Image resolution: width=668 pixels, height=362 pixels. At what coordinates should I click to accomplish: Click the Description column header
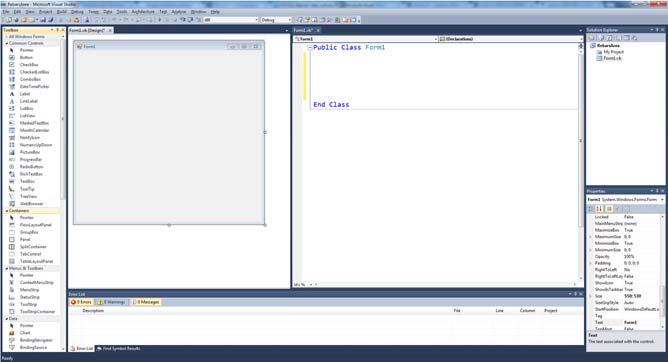click(x=93, y=311)
